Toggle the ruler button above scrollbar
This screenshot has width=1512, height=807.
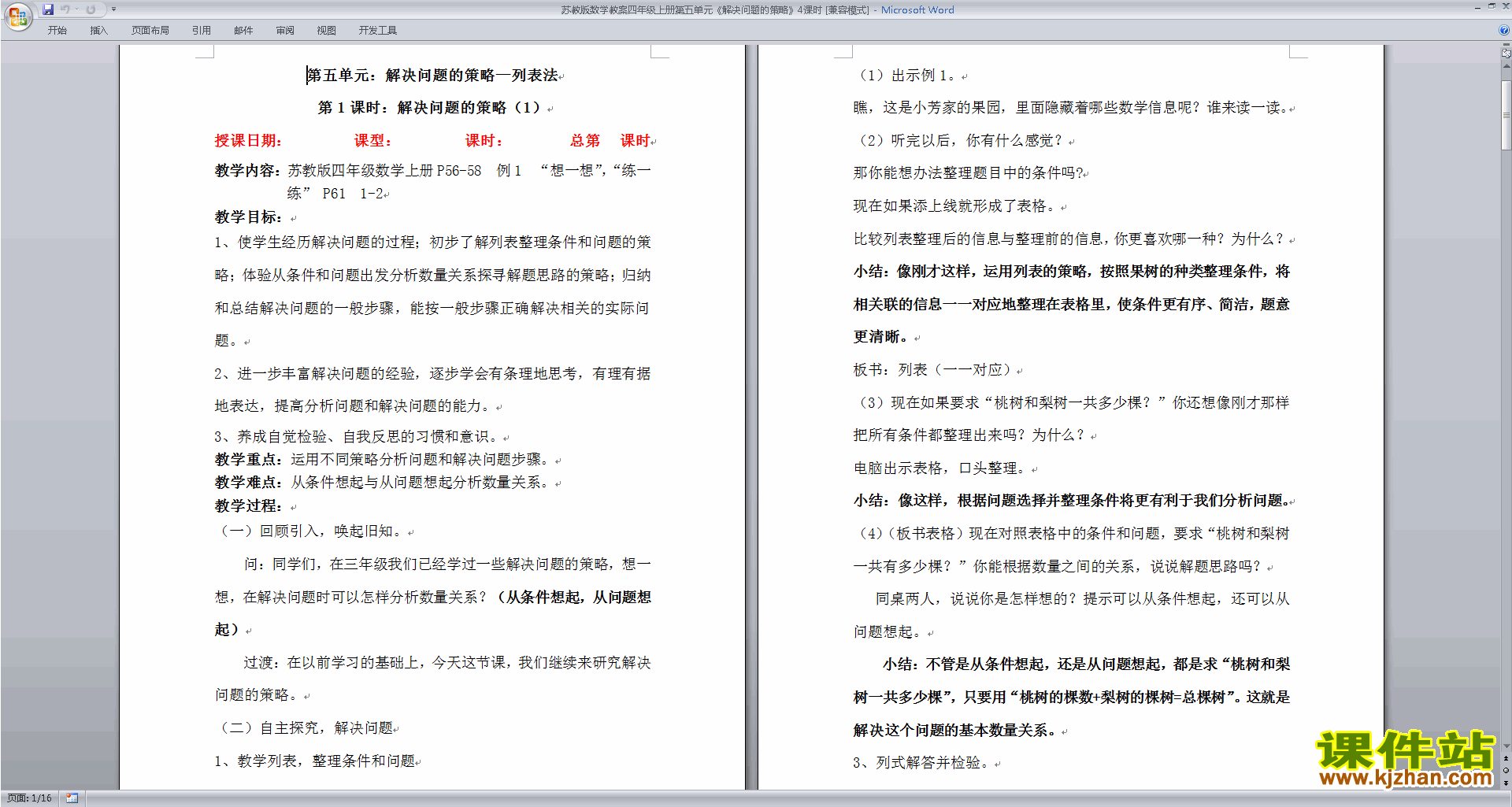[1506, 54]
